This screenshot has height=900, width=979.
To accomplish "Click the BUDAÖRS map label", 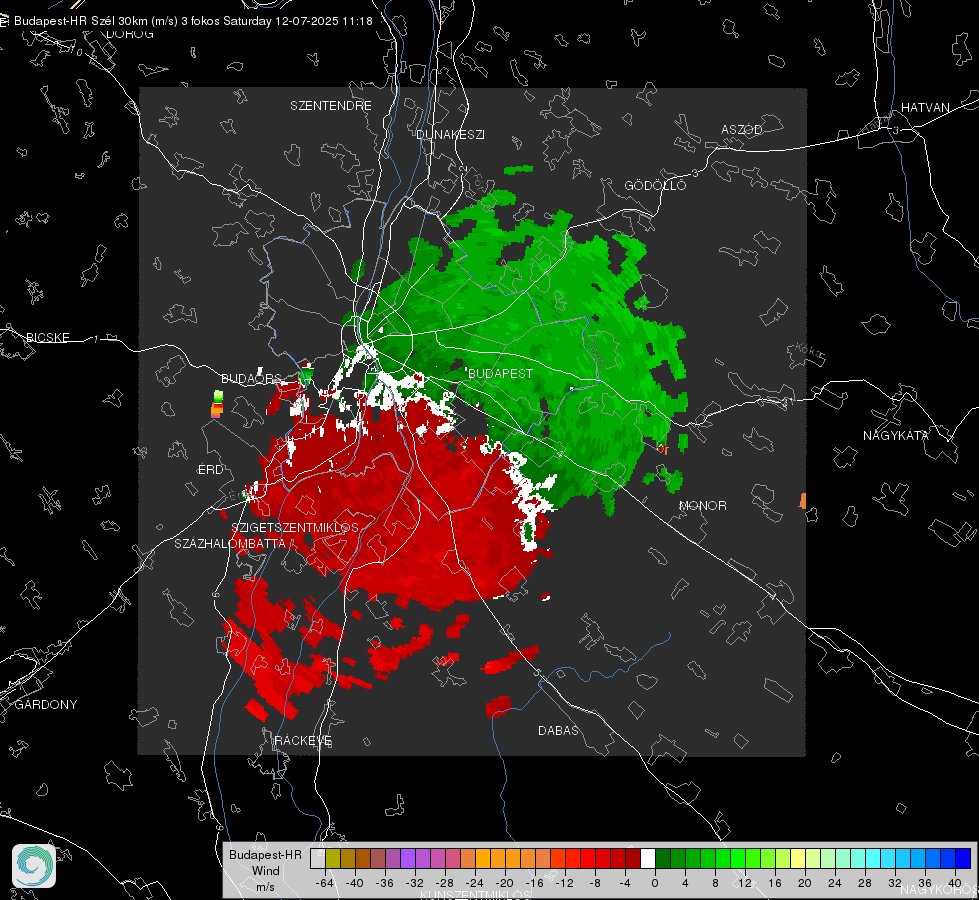I will point(251,378).
